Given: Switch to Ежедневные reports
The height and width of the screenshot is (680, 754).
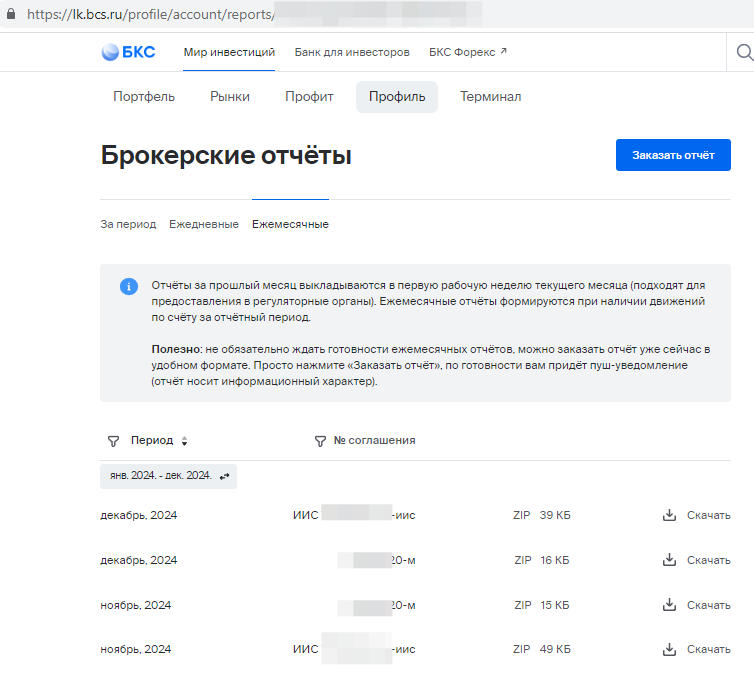Looking at the screenshot, I should [x=204, y=224].
